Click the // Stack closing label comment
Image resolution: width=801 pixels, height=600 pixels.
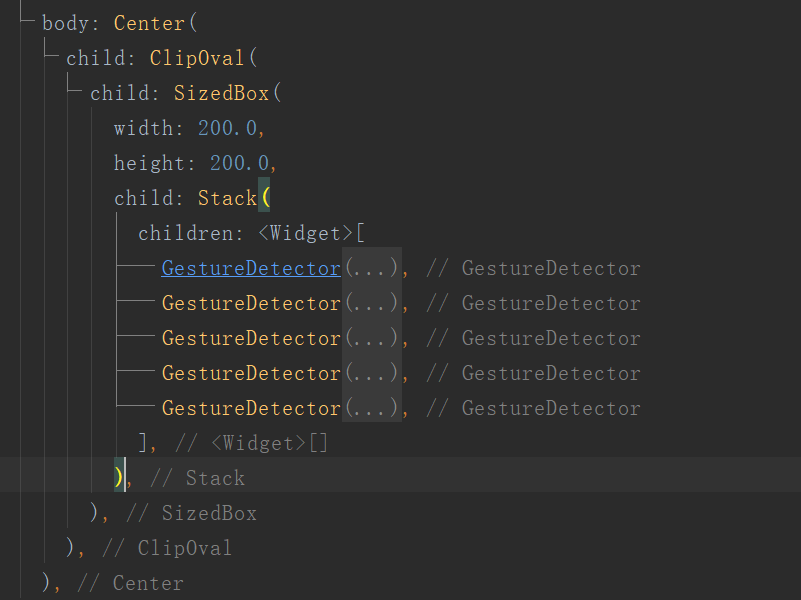[197, 478]
